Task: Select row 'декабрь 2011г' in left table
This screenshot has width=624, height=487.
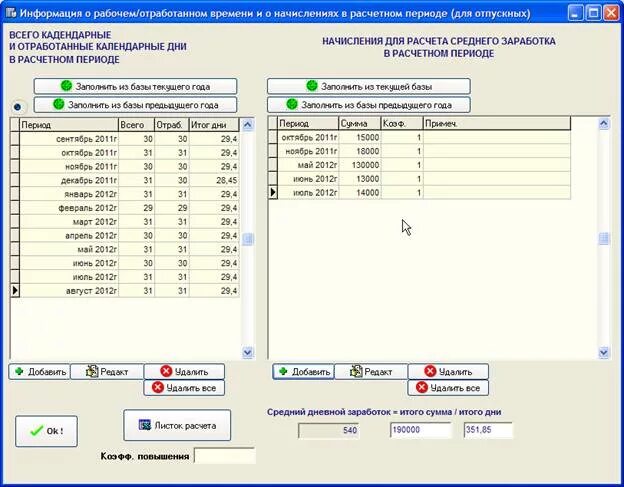Action: point(125,180)
